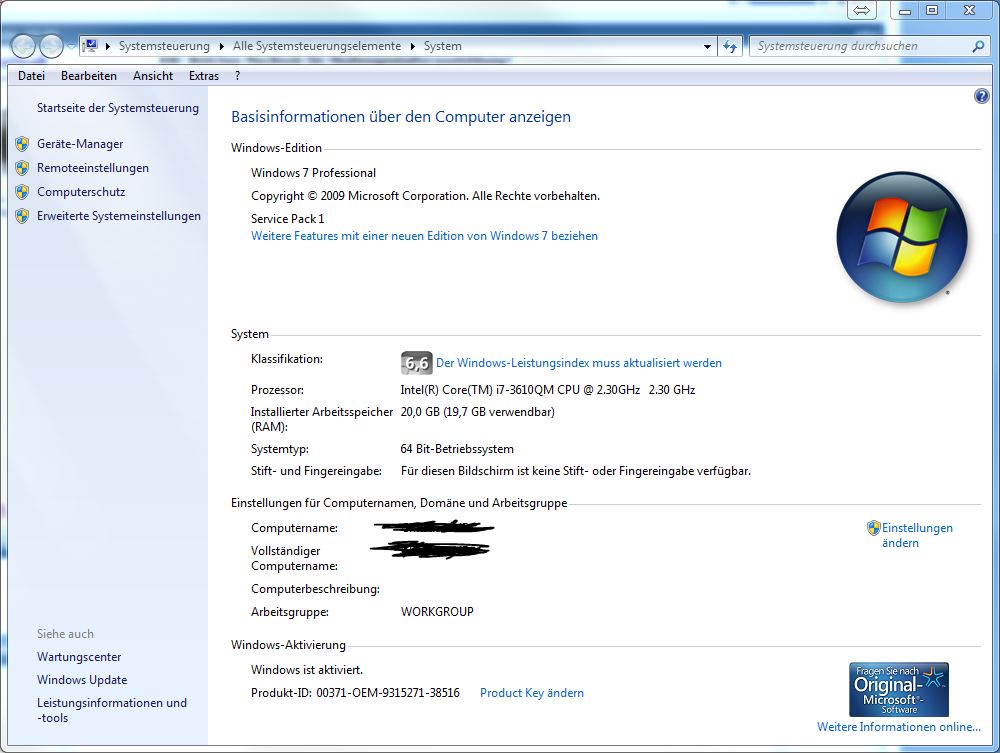Open Leistungsinformationen und -tools link
Screen dimensions: 1000x753
(112, 710)
